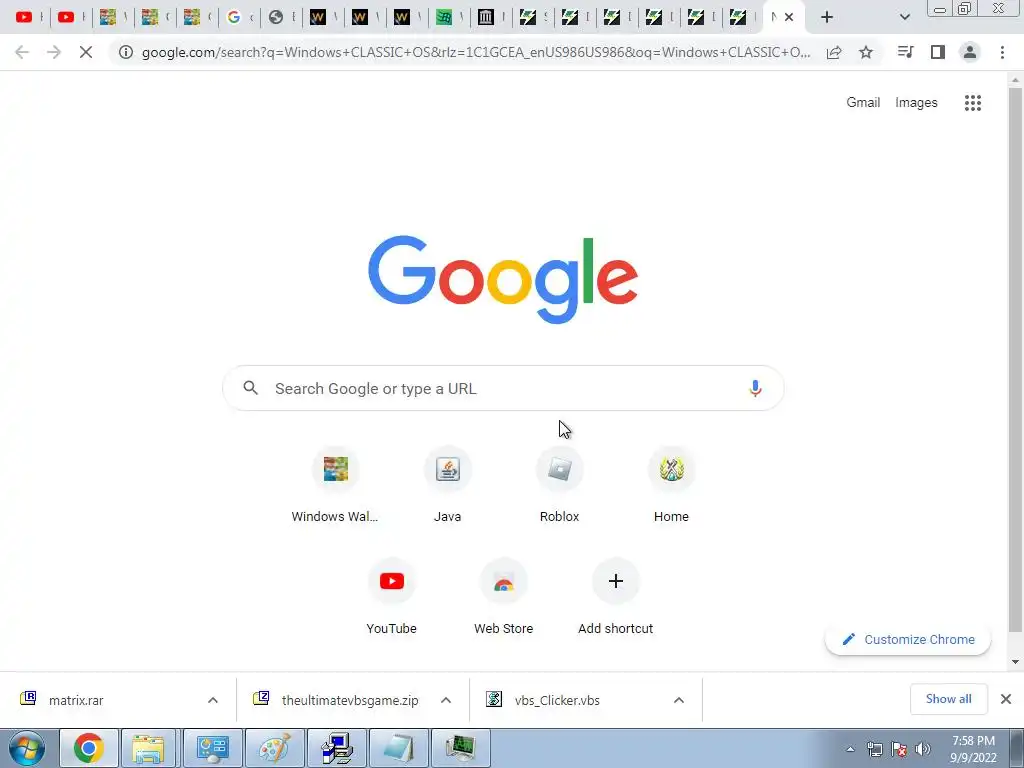Image resolution: width=1024 pixels, height=768 pixels.
Task: Close the currently active tab
Action: point(789,17)
